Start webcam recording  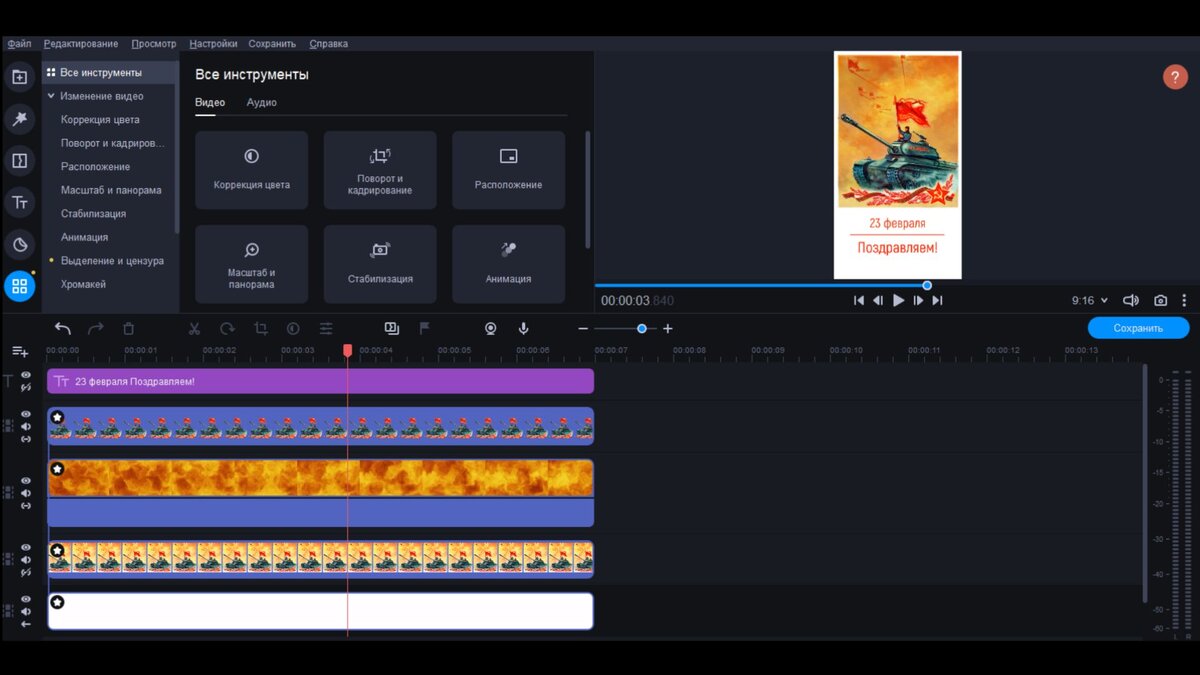[x=490, y=328]
